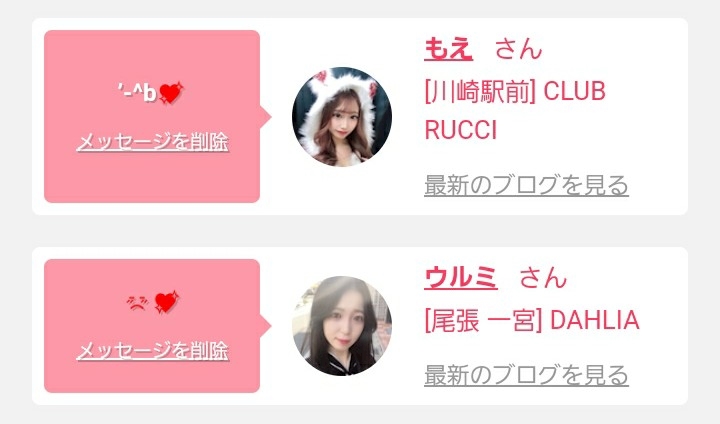Image resolution: width=720 pixels, height=424 pixels.
Task: View ウルミ's latest blog post
Action: pyautogui.click(x=526, y=375)
